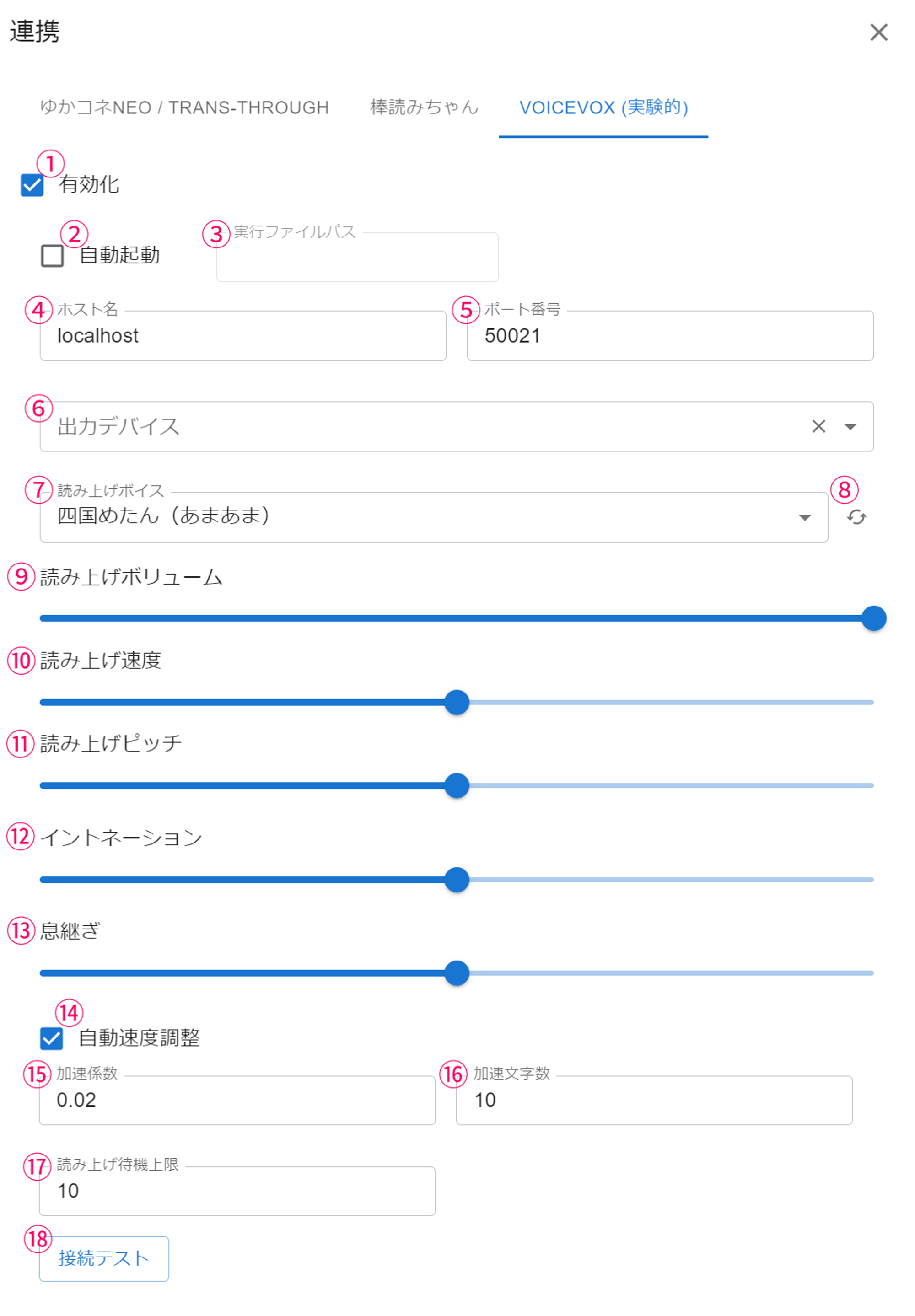Click the 読み上げピッチ slider handle

click(457, 785)
